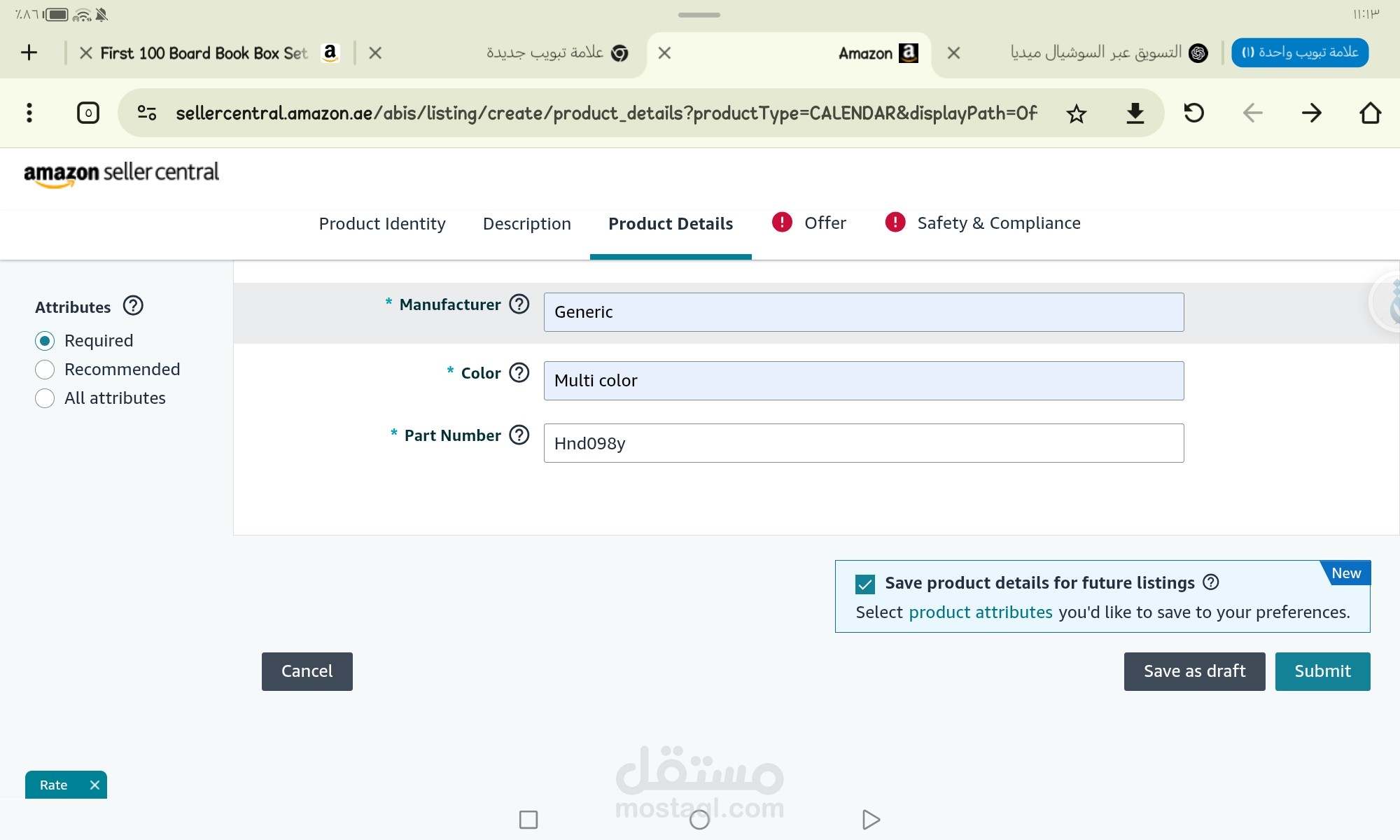Click the Part Number input field

click(x=863, y=443)
